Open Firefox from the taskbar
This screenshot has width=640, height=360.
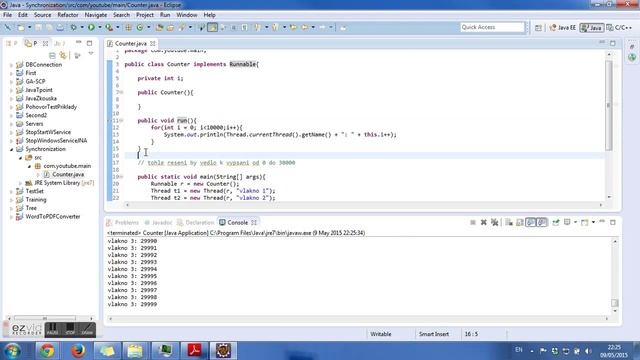(x=78, y=351)
